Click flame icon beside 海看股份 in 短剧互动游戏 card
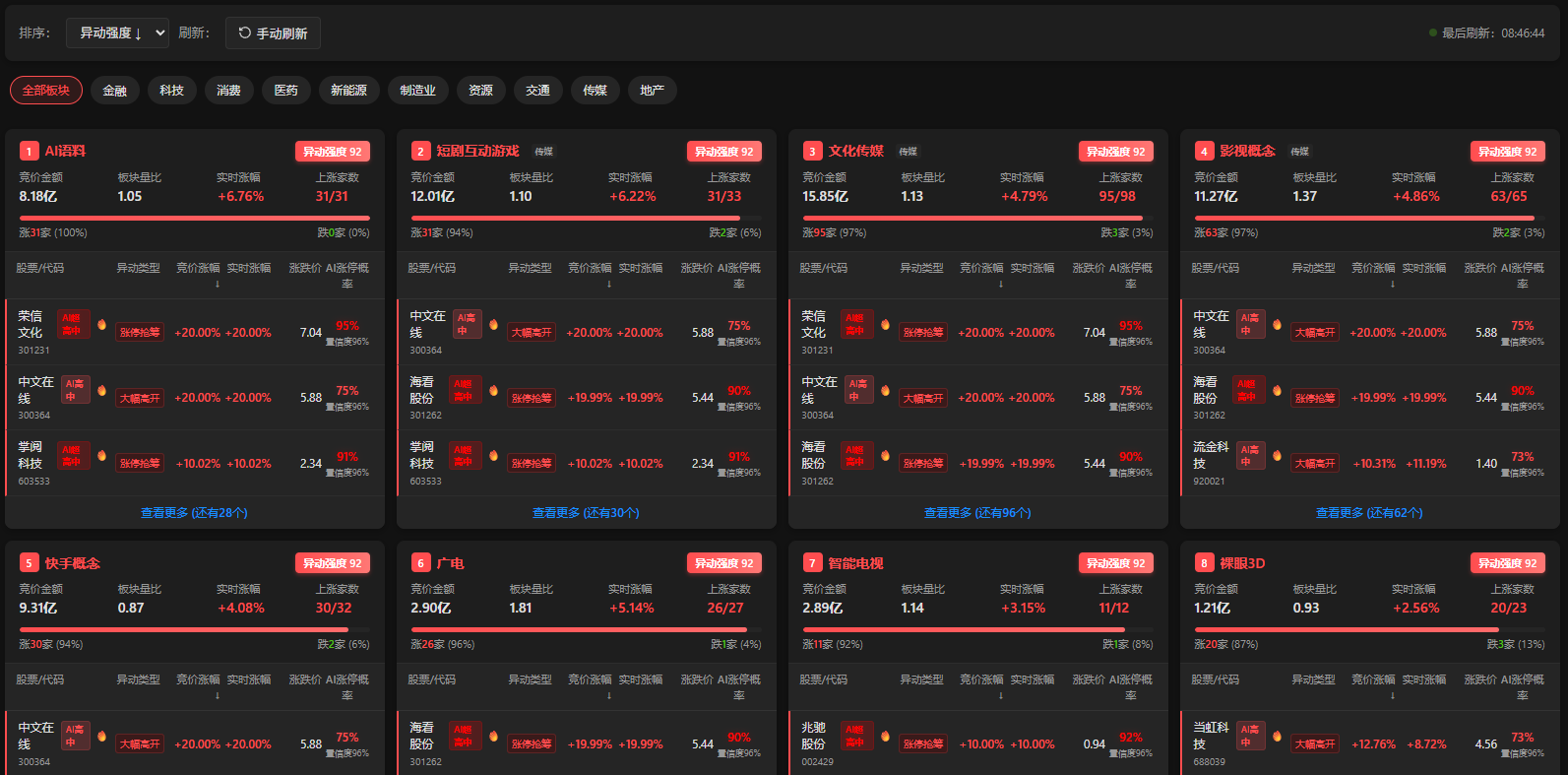 click(x=493, y=390)
